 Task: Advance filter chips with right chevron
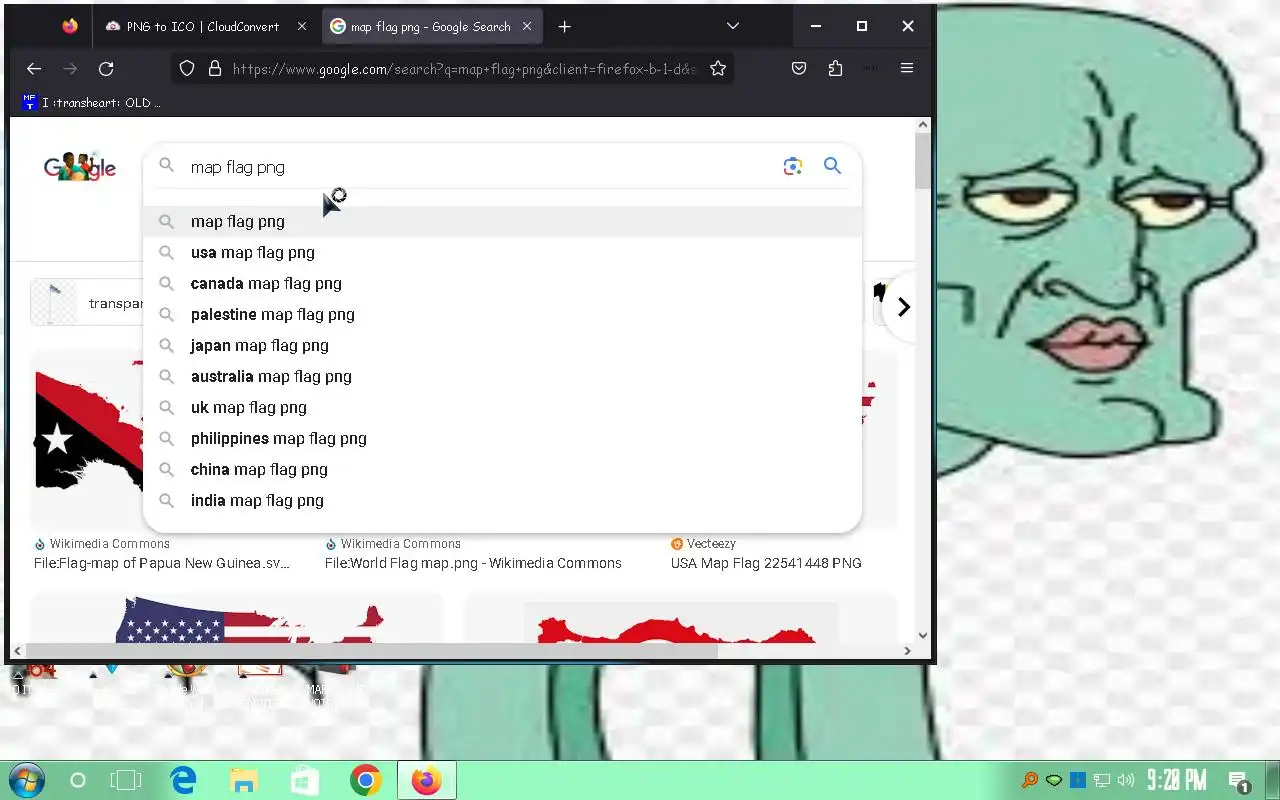903,307
